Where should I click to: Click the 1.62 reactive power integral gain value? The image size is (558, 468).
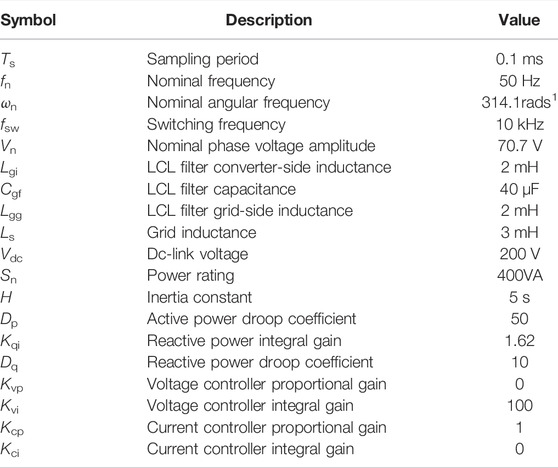tap(520, 341)
